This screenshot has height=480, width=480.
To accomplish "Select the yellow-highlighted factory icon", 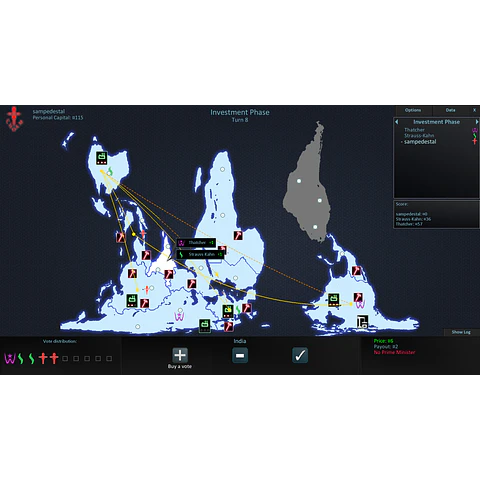I will [228, 311].
